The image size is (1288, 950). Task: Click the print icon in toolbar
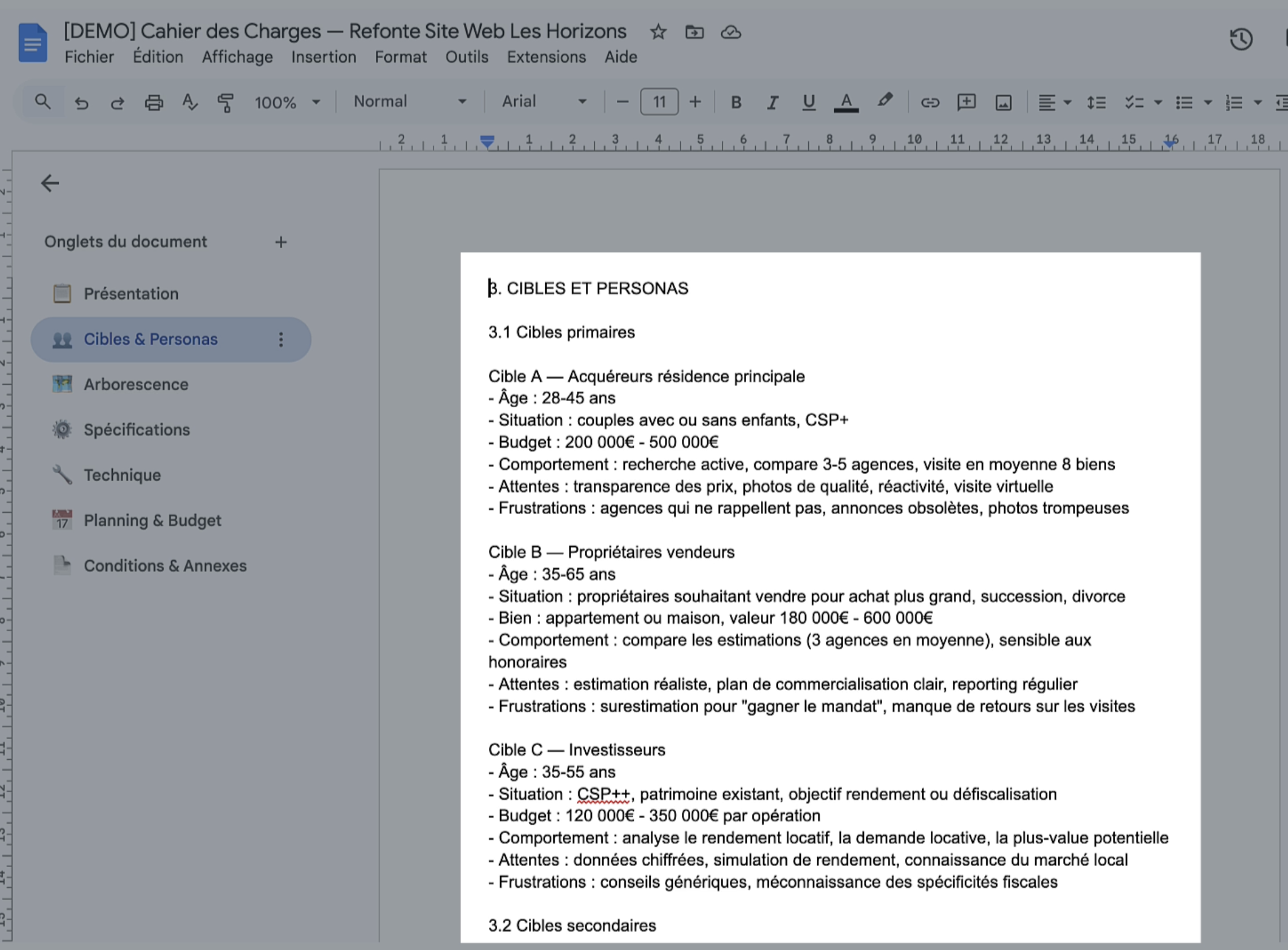click(x=154, y=102)
